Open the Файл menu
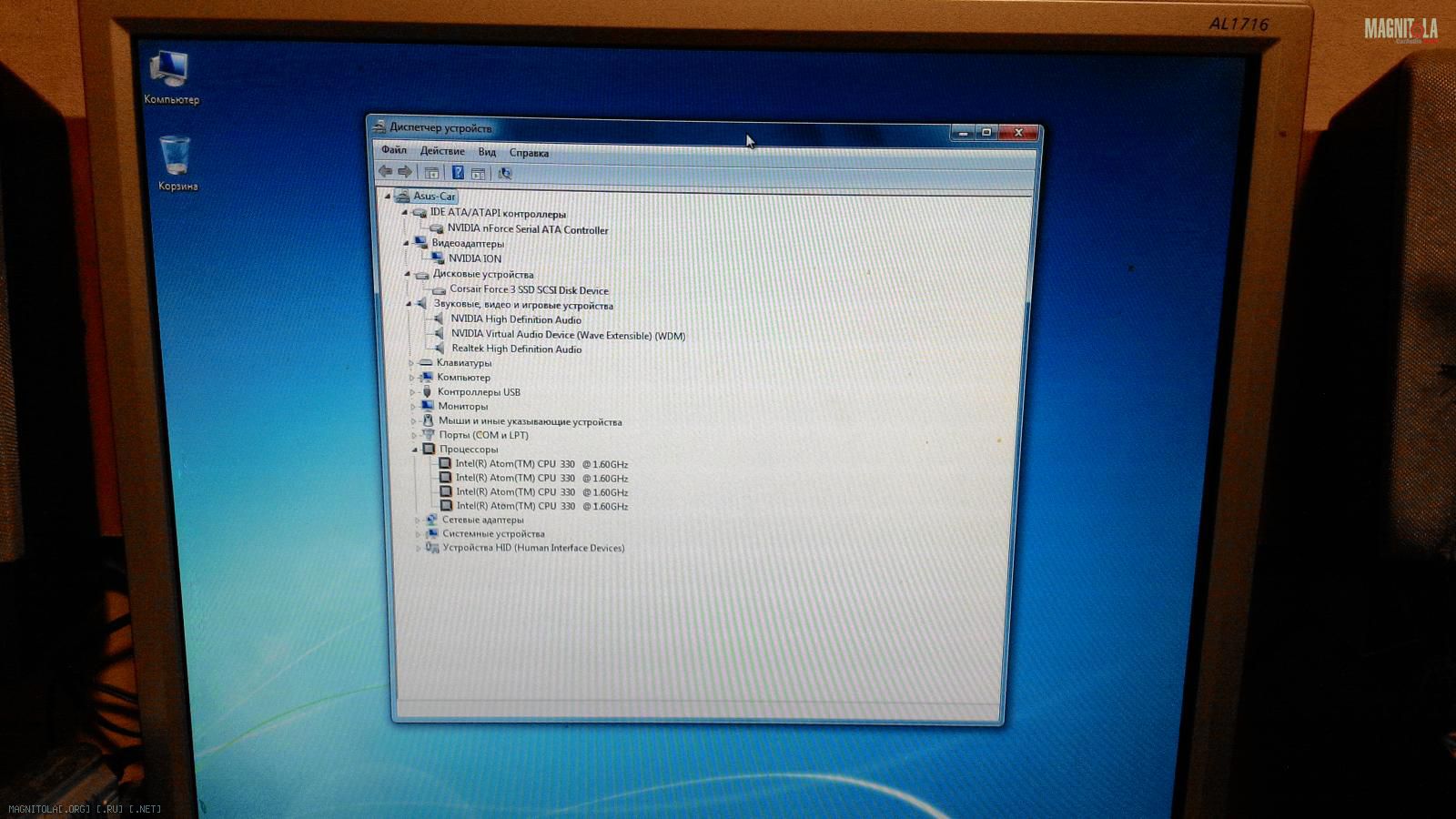 394,150
